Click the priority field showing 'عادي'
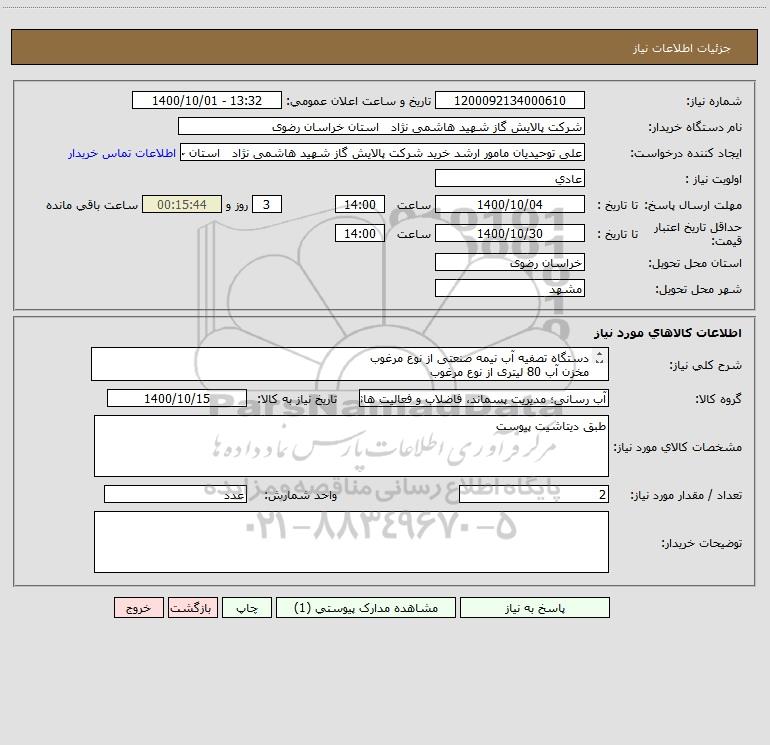Viewport: 770px width, 745px height. [510, 178]
